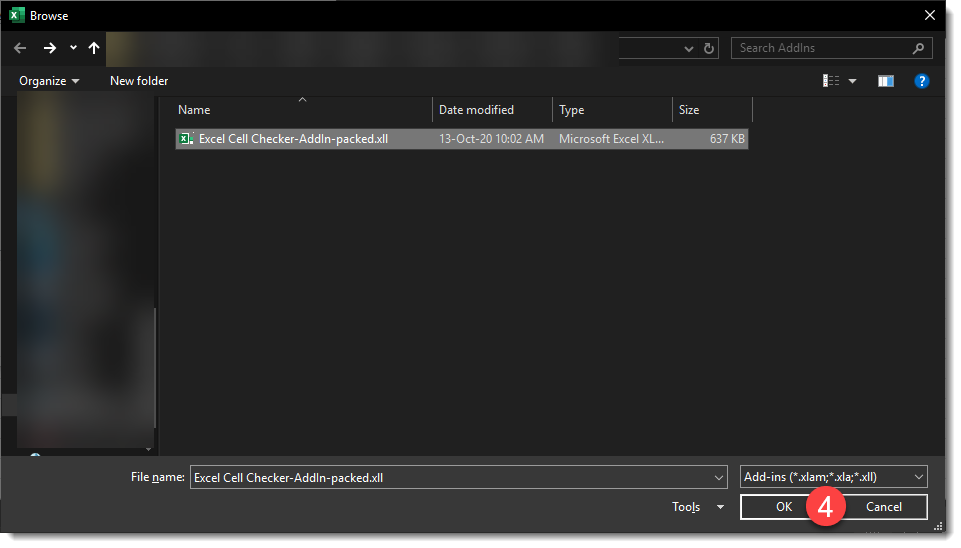Create a New folder

click(139, 81)
